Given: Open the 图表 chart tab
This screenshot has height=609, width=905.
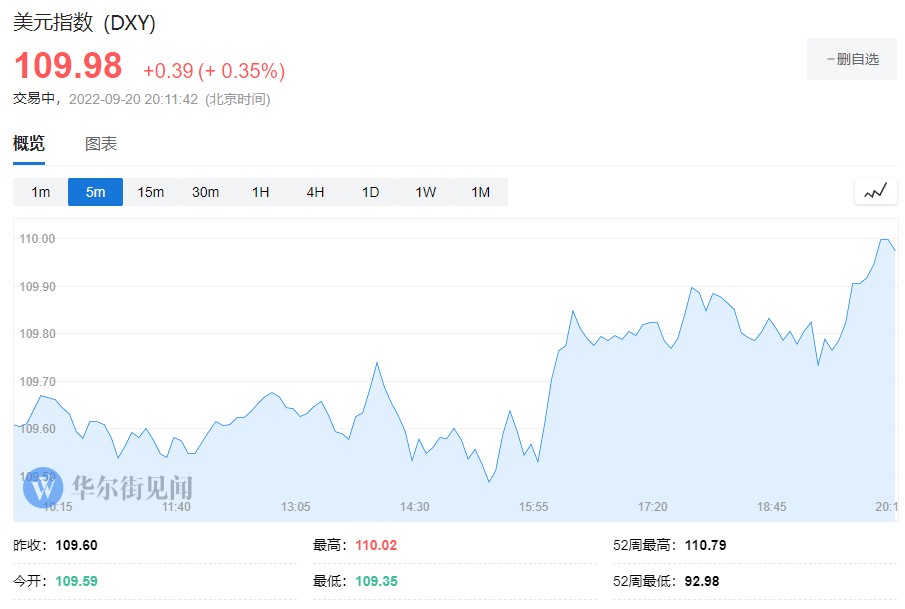Looking at the screenshot, I should 101,144.
